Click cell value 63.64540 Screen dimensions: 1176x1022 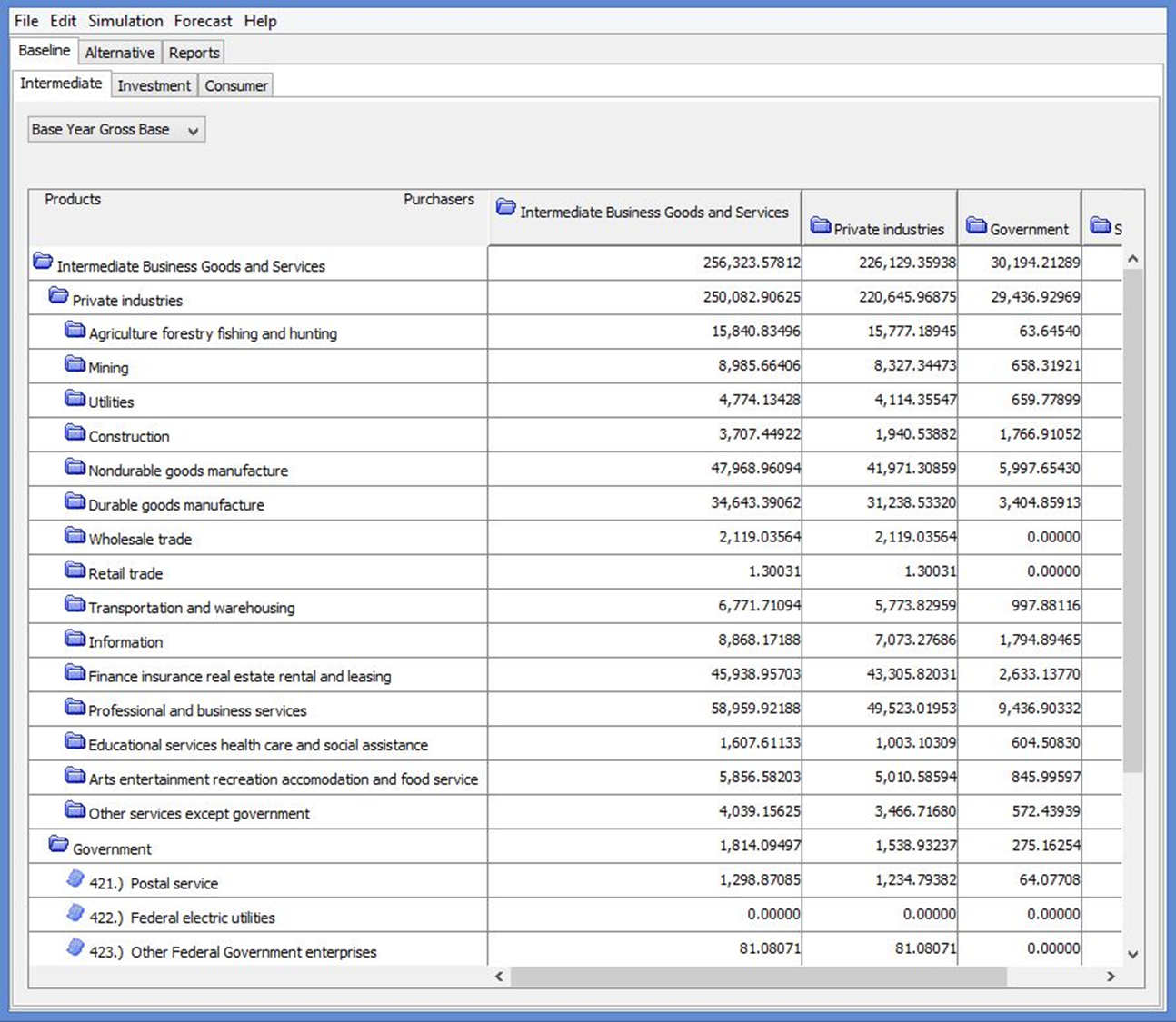[x=1050, y=331]
